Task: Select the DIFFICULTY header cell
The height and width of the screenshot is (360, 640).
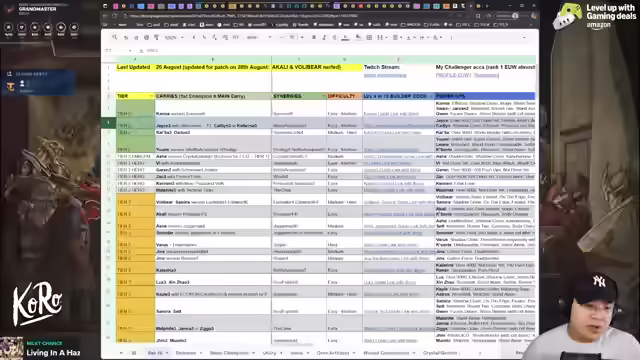Action: pyautogui.click(x=344, y=96)
